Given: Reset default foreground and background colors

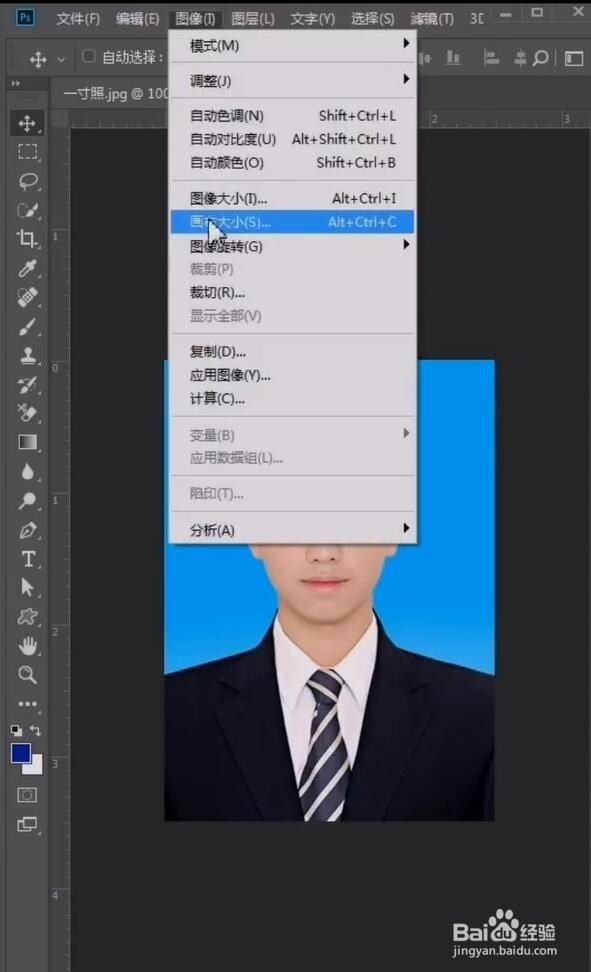Looking at the screenshot, I should 17,730.
